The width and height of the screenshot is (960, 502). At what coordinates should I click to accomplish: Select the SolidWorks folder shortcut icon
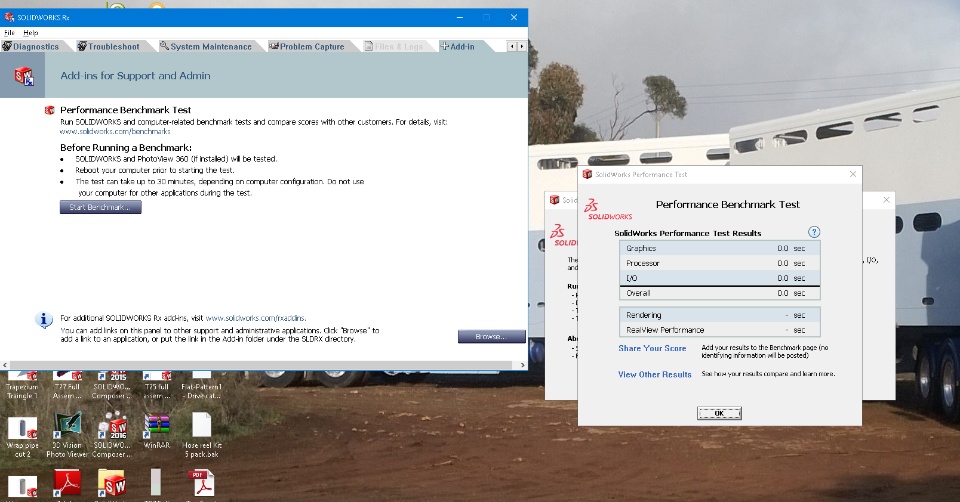coord(111,484)
